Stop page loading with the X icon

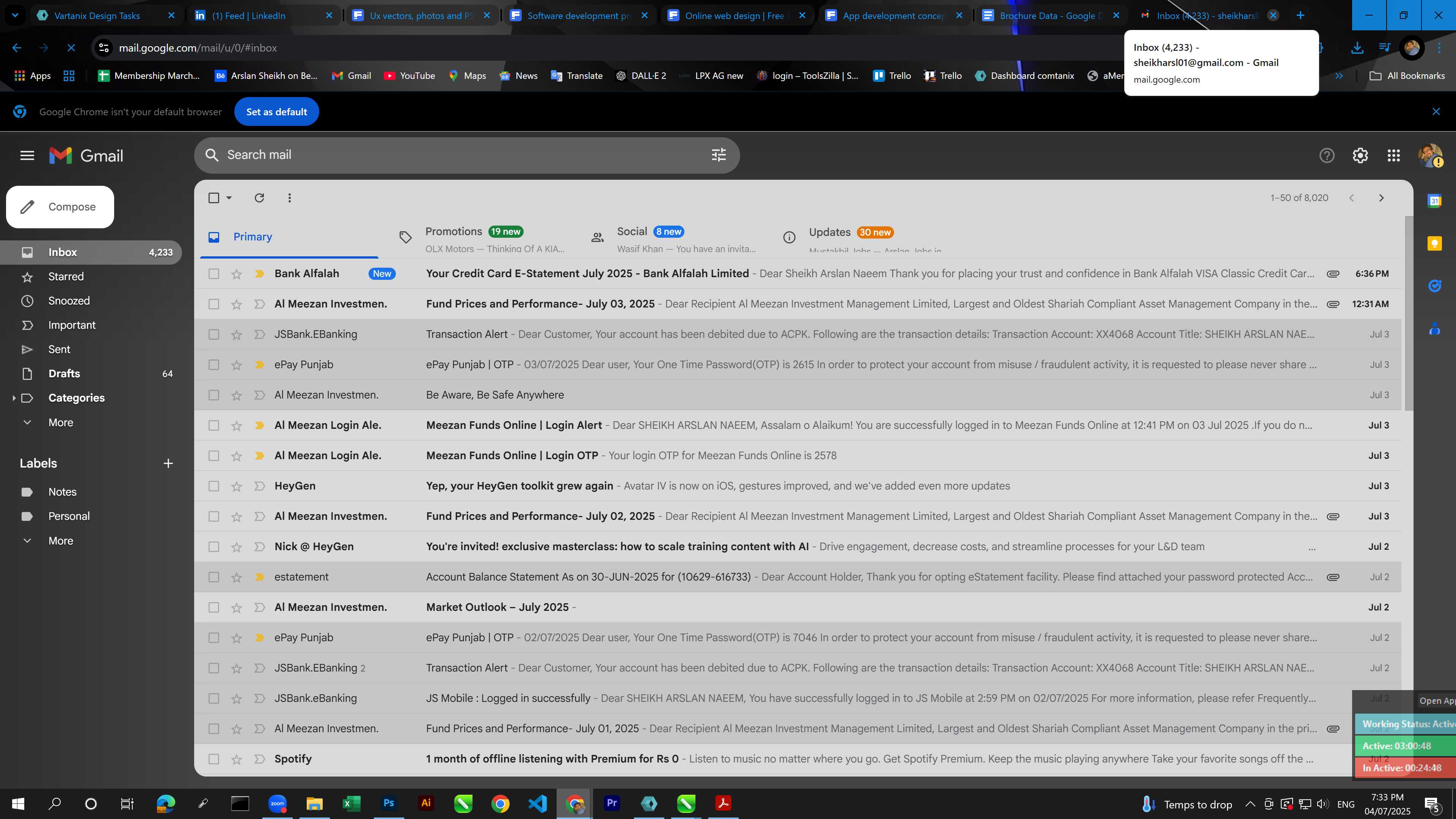tap(71, 48)
